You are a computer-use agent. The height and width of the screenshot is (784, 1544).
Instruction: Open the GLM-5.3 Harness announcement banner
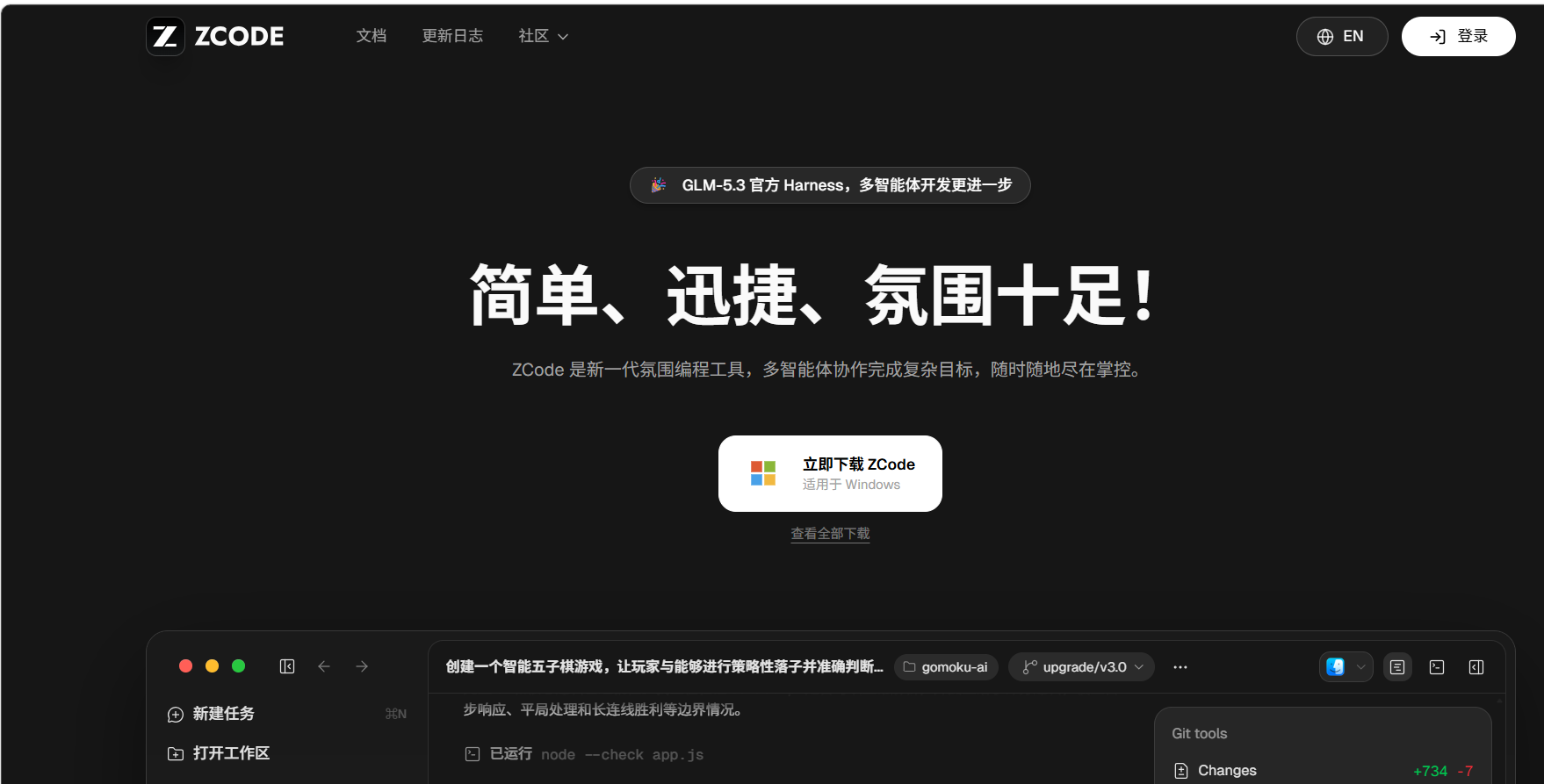tap(830, 185)
